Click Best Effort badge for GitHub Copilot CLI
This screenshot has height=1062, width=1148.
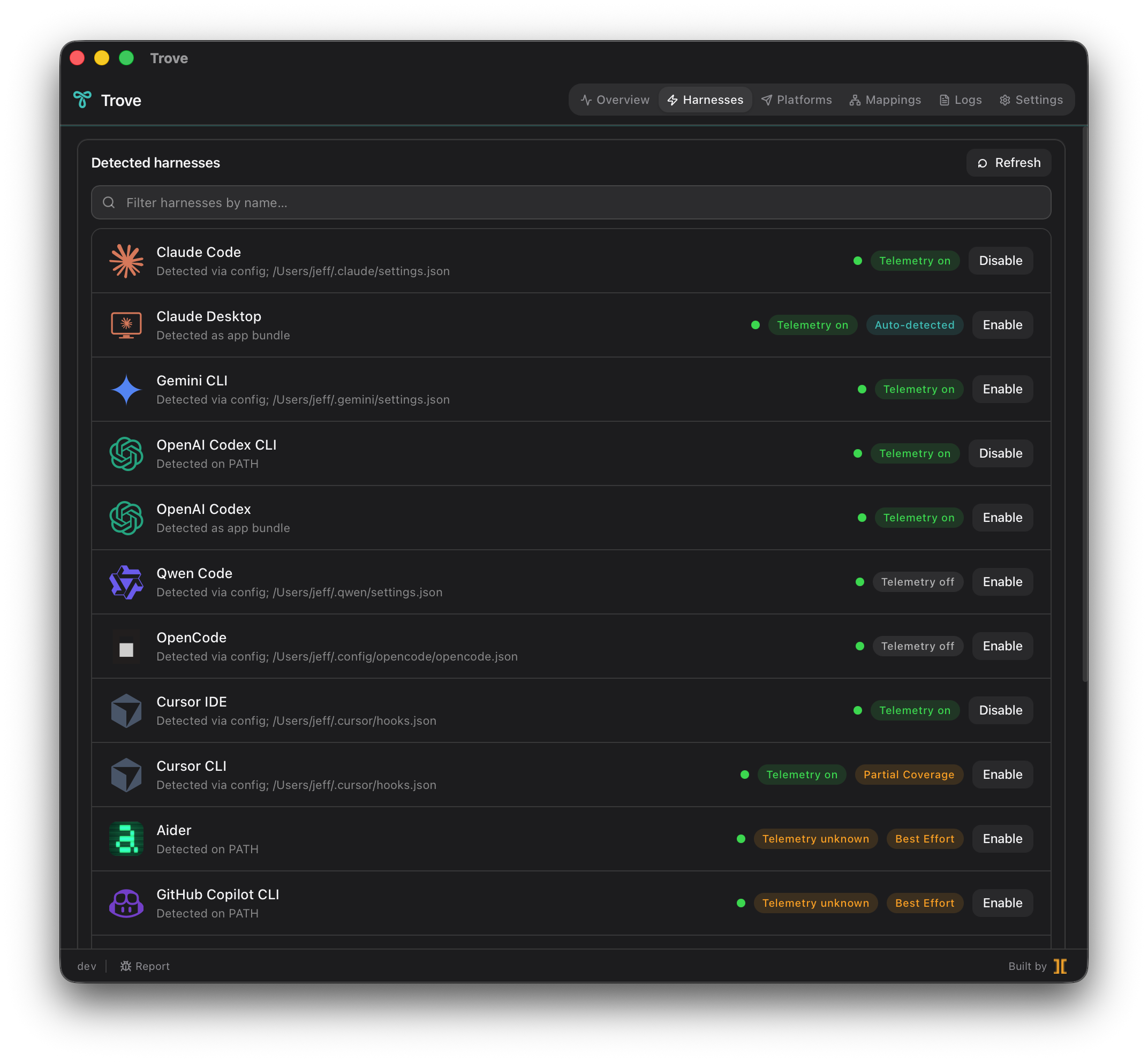(x=924, y=904)
